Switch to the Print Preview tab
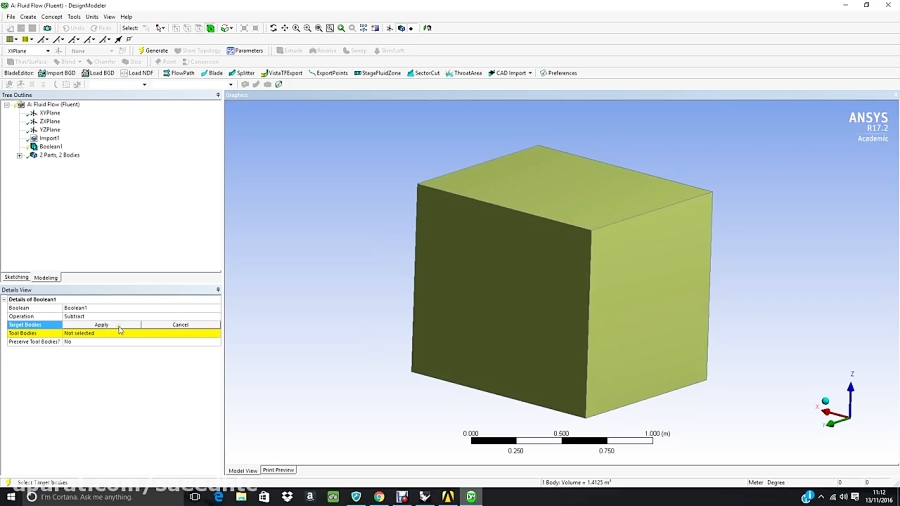Viewport: 900px width, 506px height. click(278, 470)
